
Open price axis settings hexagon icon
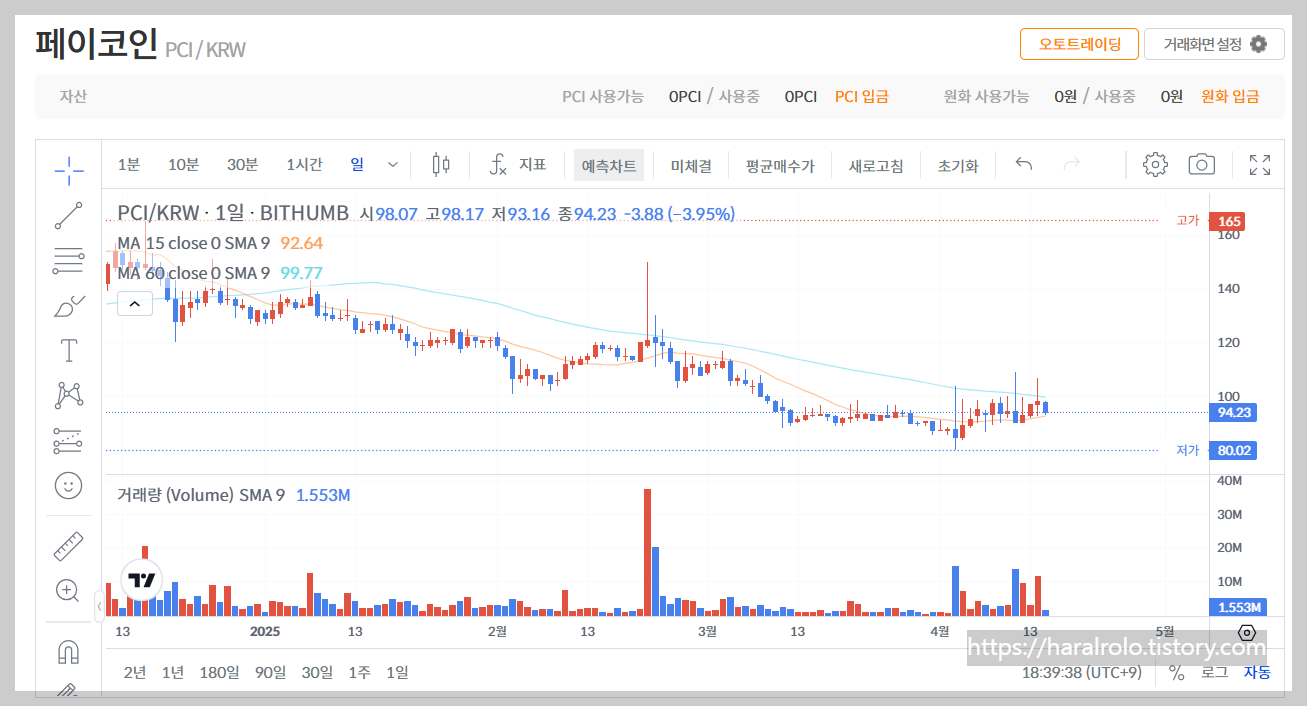click(1246, 633)
